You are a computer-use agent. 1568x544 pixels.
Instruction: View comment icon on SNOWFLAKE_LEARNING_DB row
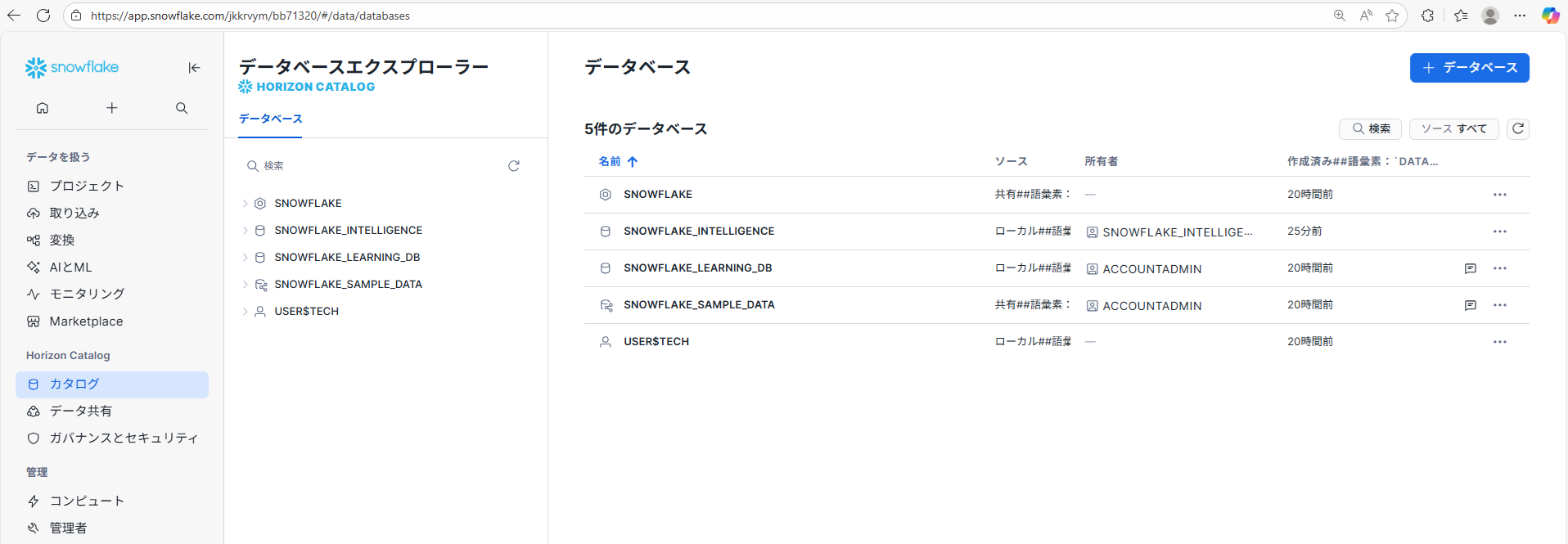(x=1471, y=268)
